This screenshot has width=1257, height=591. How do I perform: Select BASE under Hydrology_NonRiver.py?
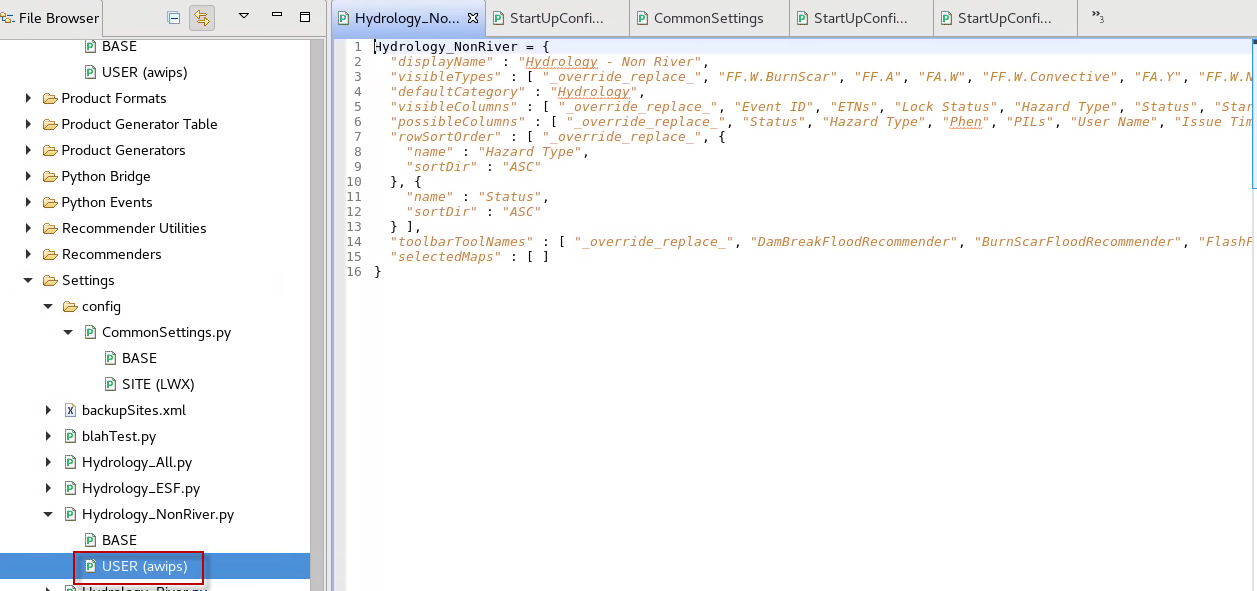(119, 540)
